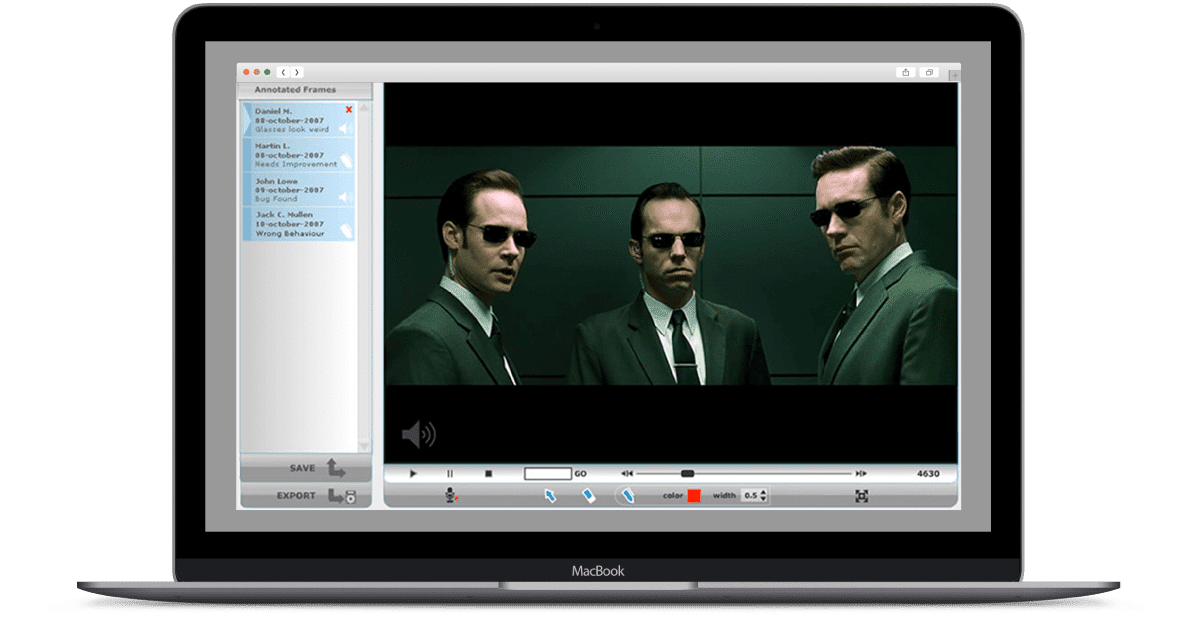Step forward one frame with the forward icon
The width and height of the screenshot is (1200, 620).
[x=860, y=474]
